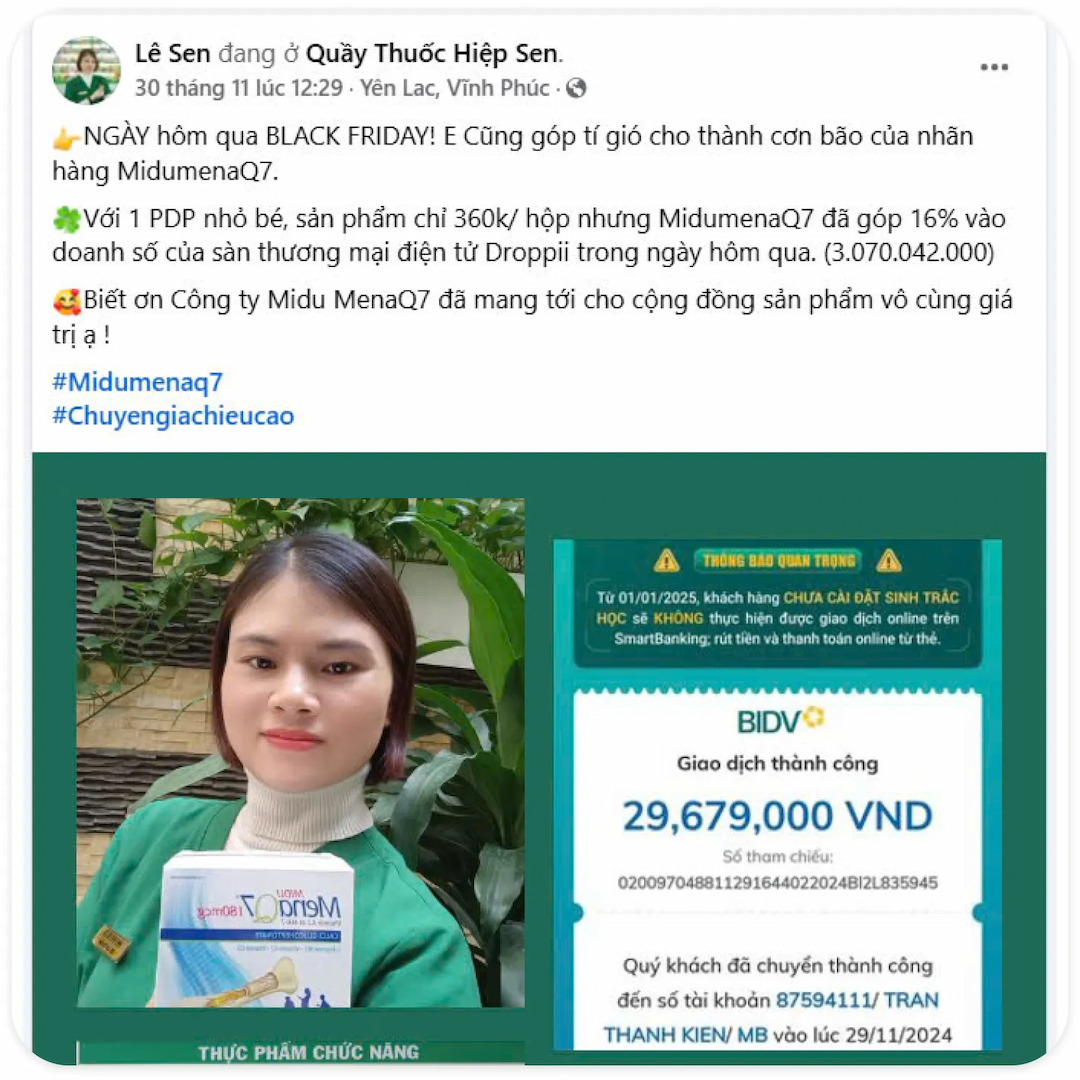
Task: Click the right warning triangle icon
Action: [889, 561]
